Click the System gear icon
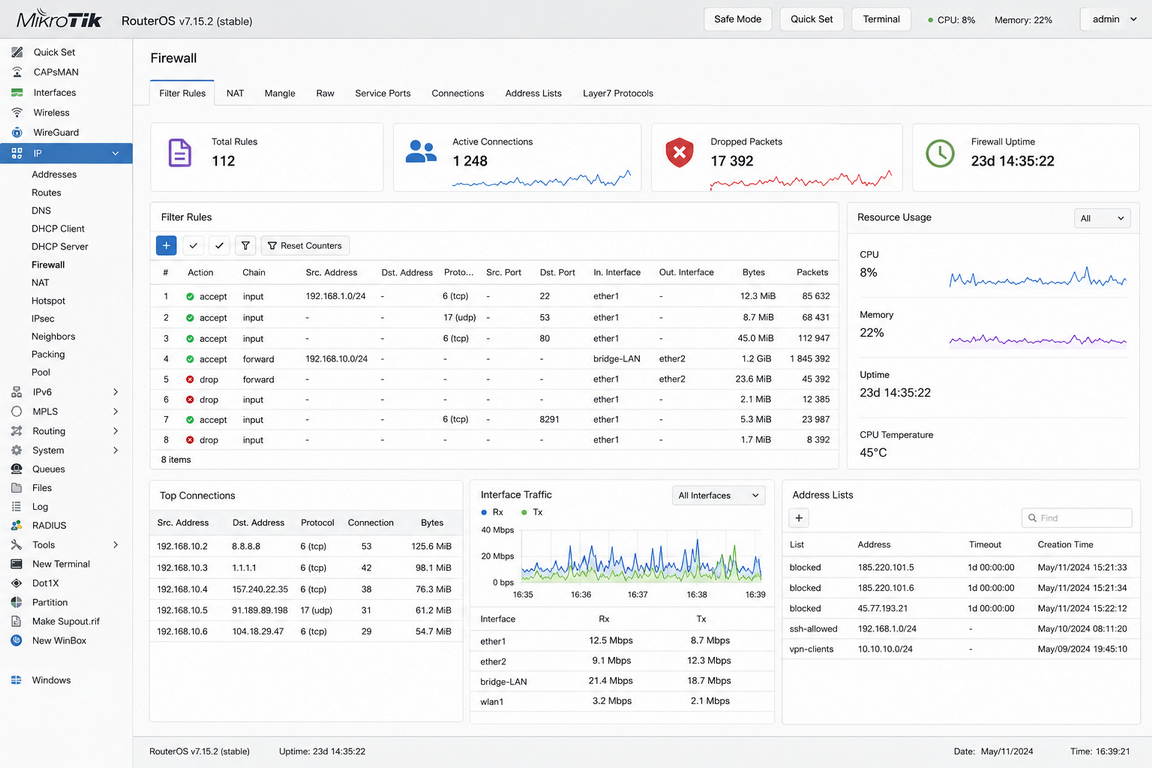The width and height of the screenshot is (1152, 768). click(x=17, y=450)
